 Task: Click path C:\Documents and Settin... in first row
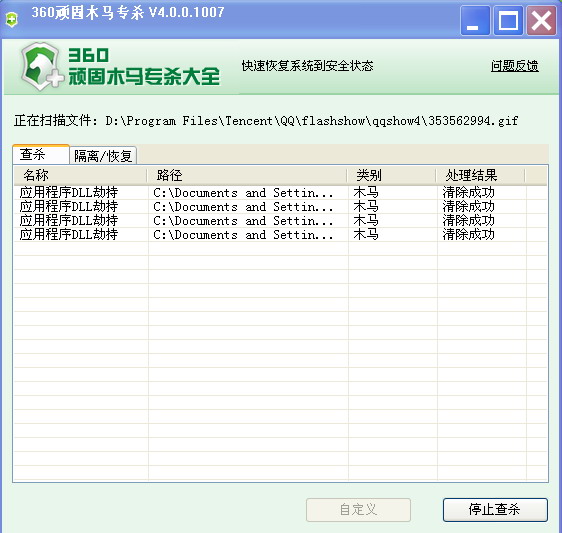pyautogui.click(x=243, y=193)
